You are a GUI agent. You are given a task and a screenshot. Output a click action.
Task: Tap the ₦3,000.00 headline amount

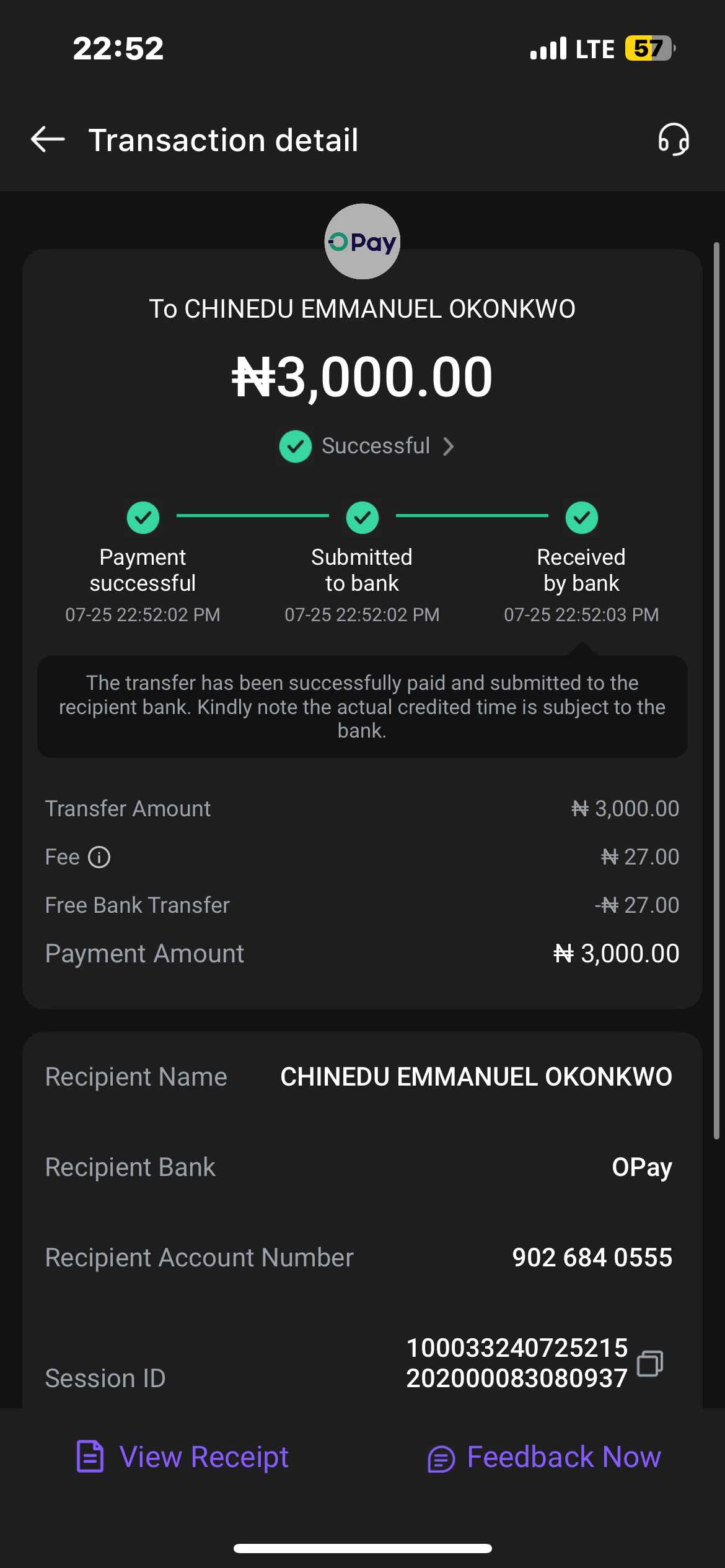click(x=362, y=377)
